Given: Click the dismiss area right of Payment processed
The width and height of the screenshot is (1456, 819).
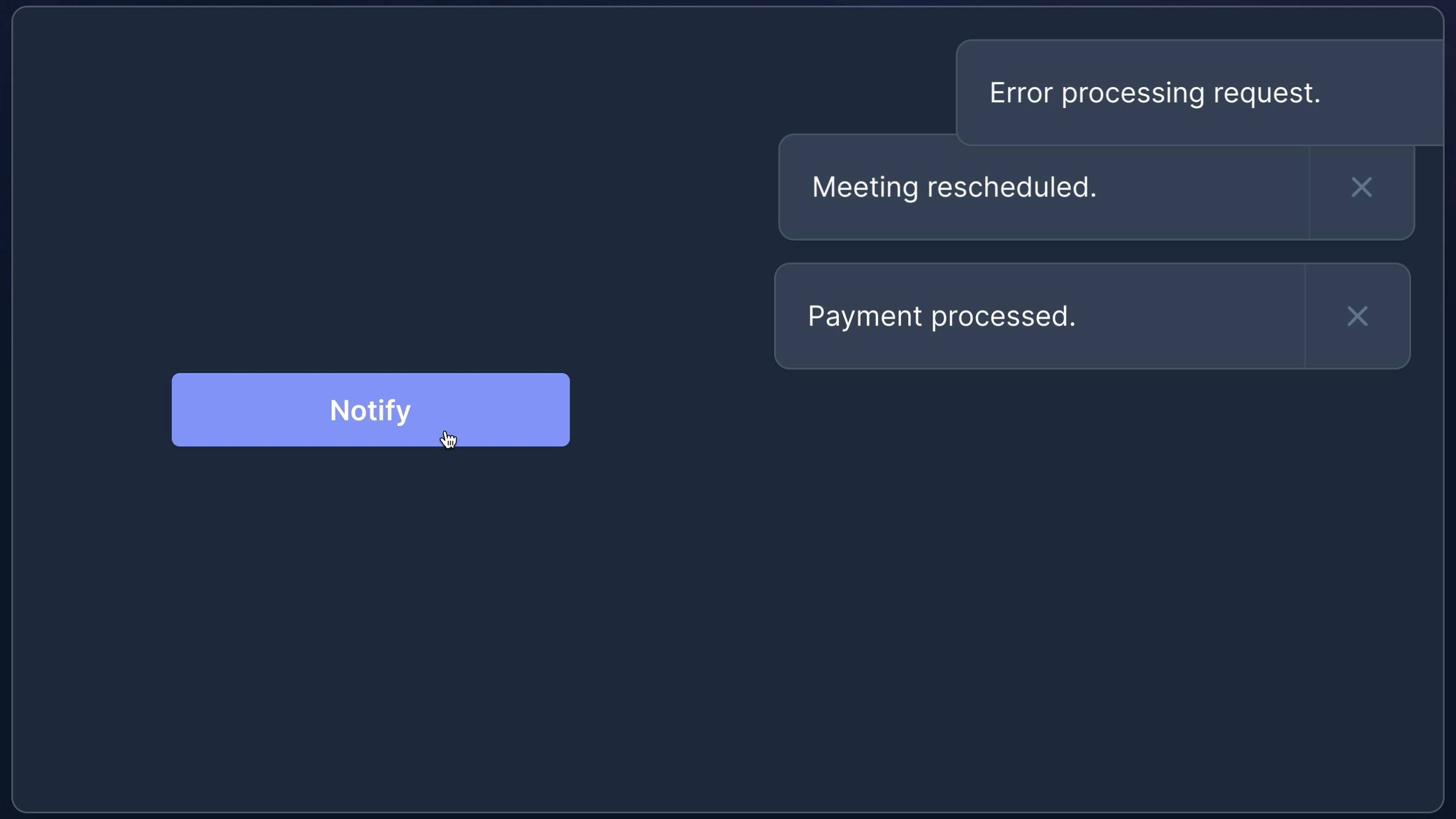Looking at the screenshot, I should pyautogui.click(x=1357, y=316).
